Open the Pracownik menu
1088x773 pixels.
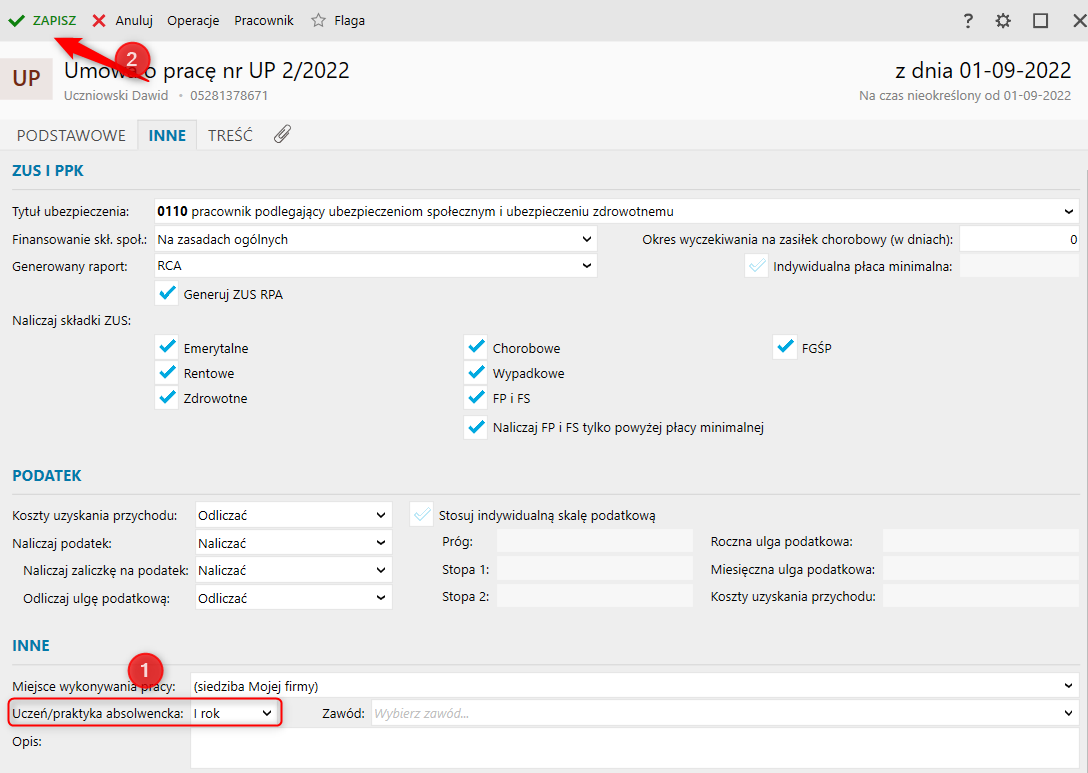(264, 21)
